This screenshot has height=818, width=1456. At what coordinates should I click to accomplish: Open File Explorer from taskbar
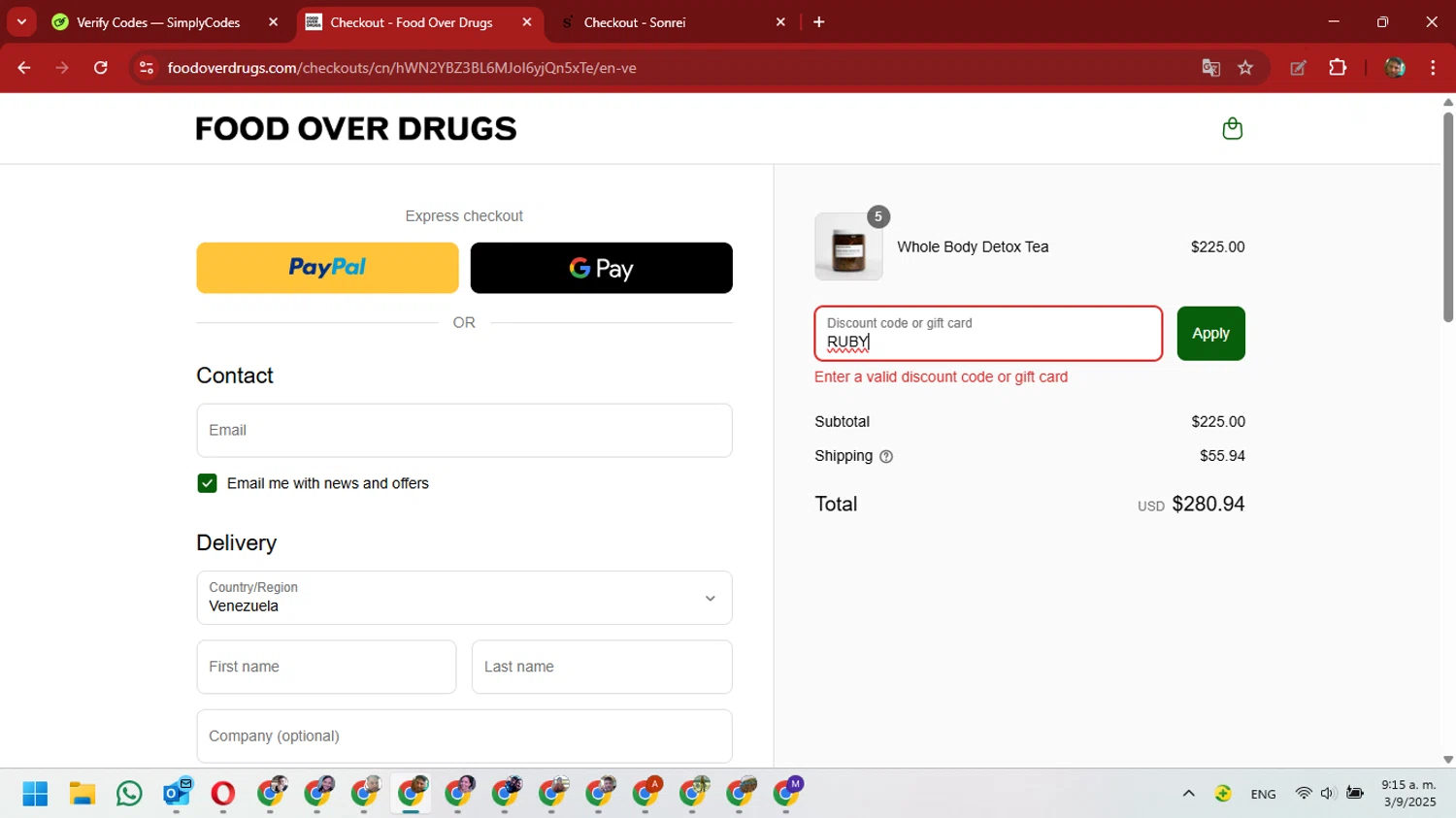click(83, 794)
